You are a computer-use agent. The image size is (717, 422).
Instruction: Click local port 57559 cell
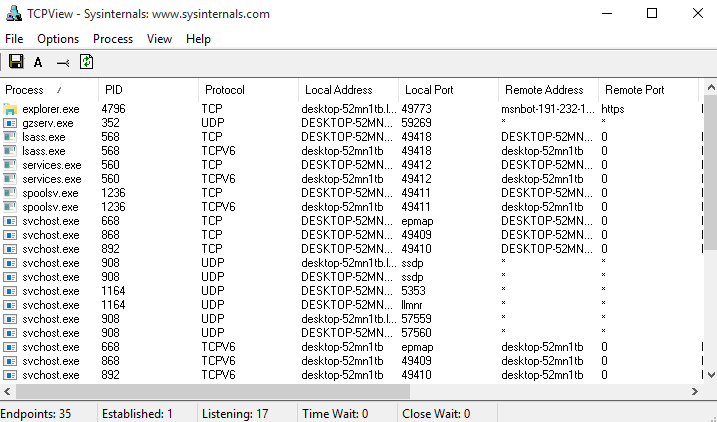417,319
